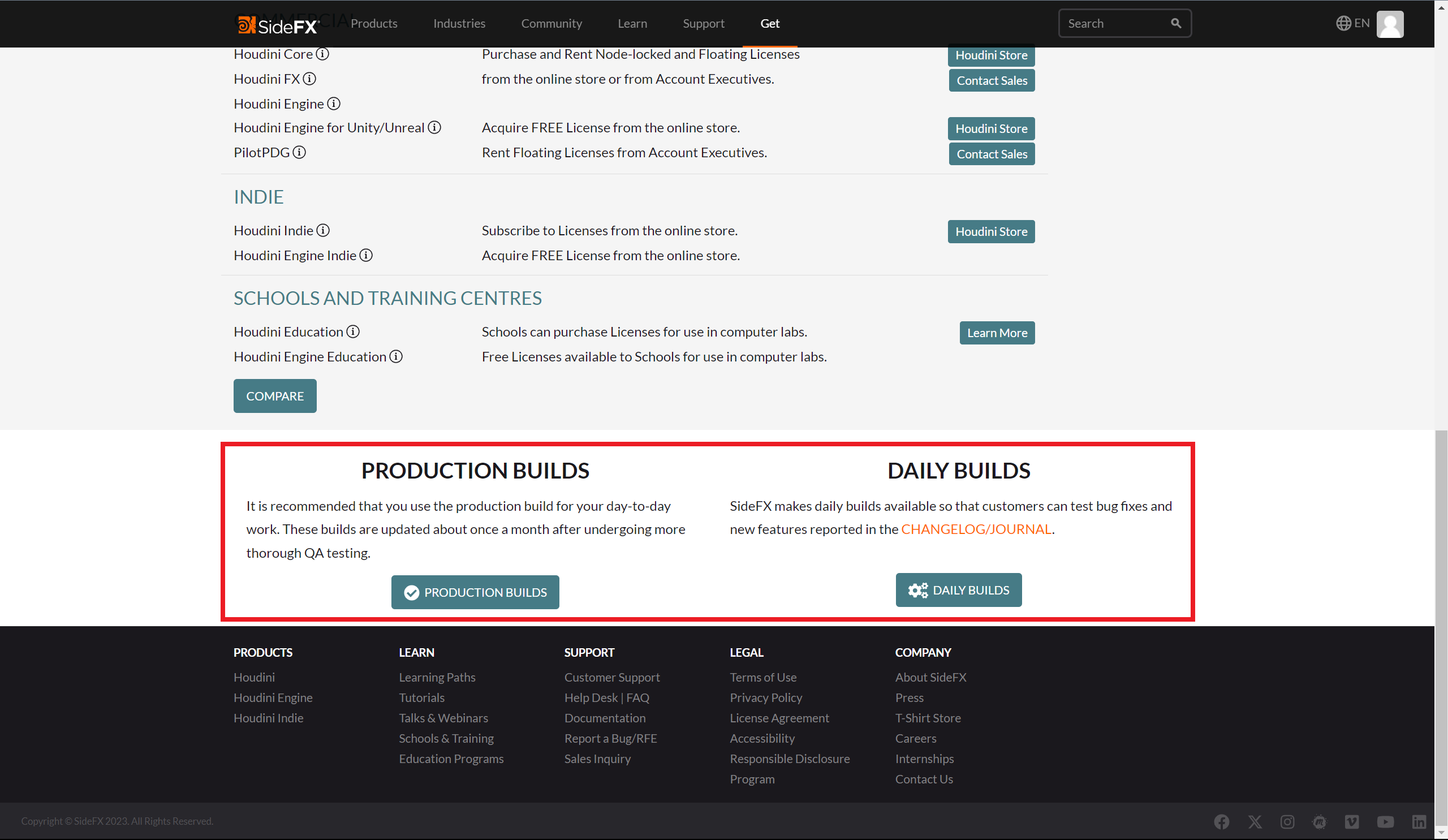Viewport: 1448px width, 840px height.
Task: Open Careers footer link
Action: 916,738
